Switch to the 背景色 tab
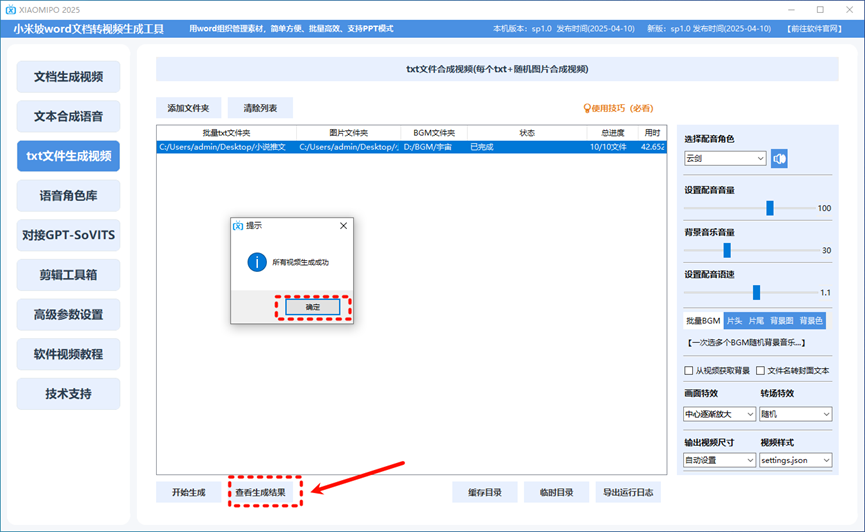Image resolution: width=865 pixels, height=532 pixels. pyautogui.click(x=810, y=321)
